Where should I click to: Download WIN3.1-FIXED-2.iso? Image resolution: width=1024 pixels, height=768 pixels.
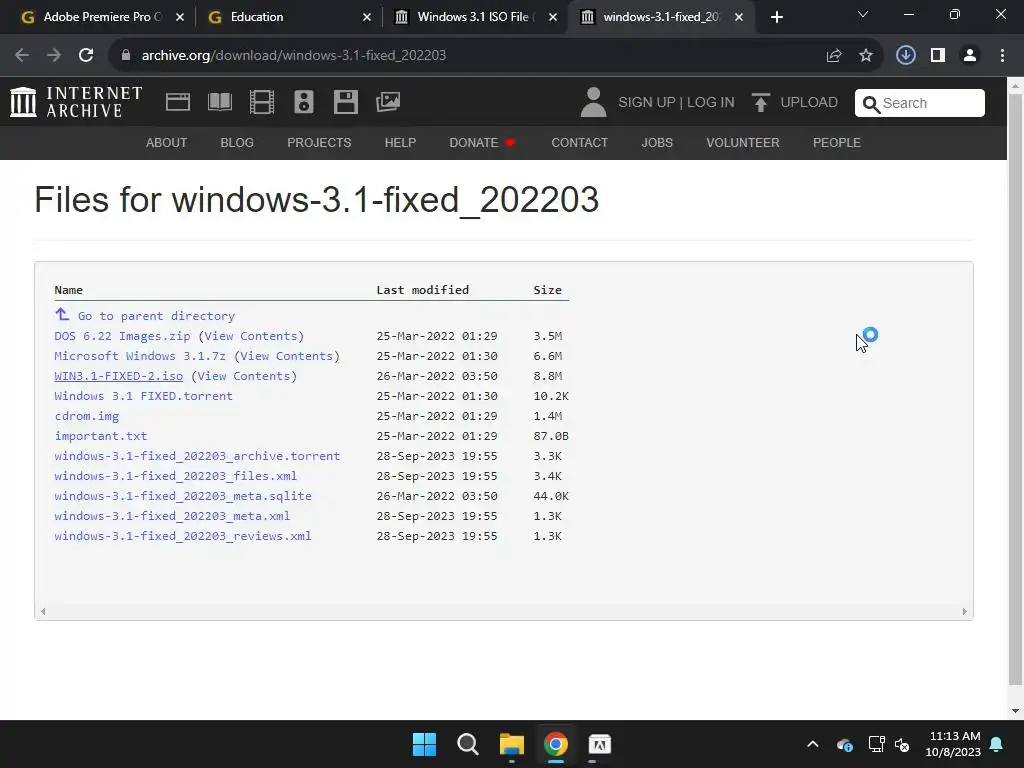119,376
